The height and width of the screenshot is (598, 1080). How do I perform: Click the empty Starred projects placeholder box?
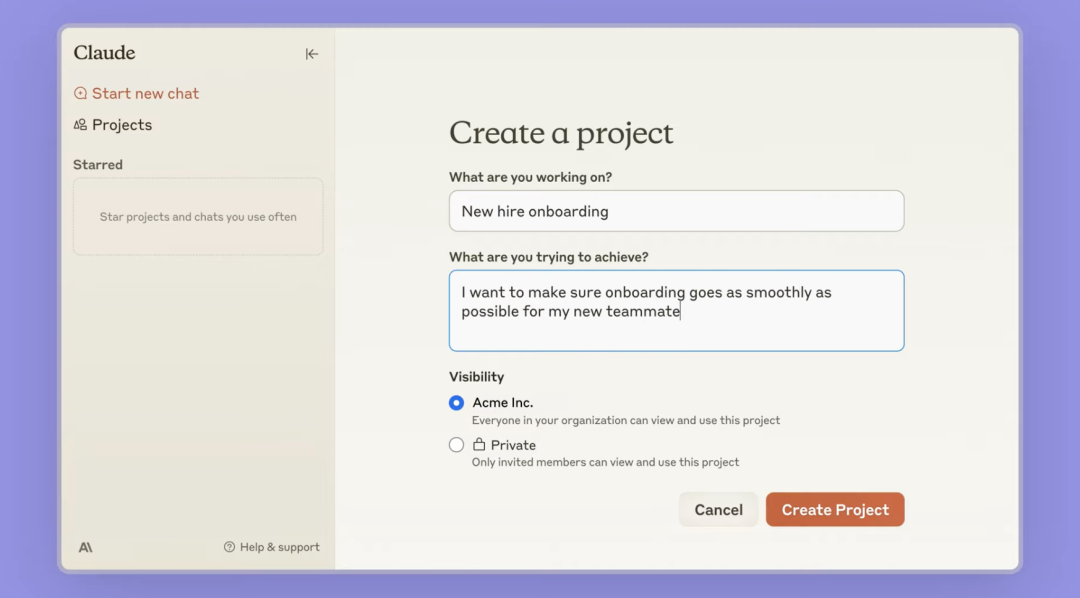pos(198,217)
